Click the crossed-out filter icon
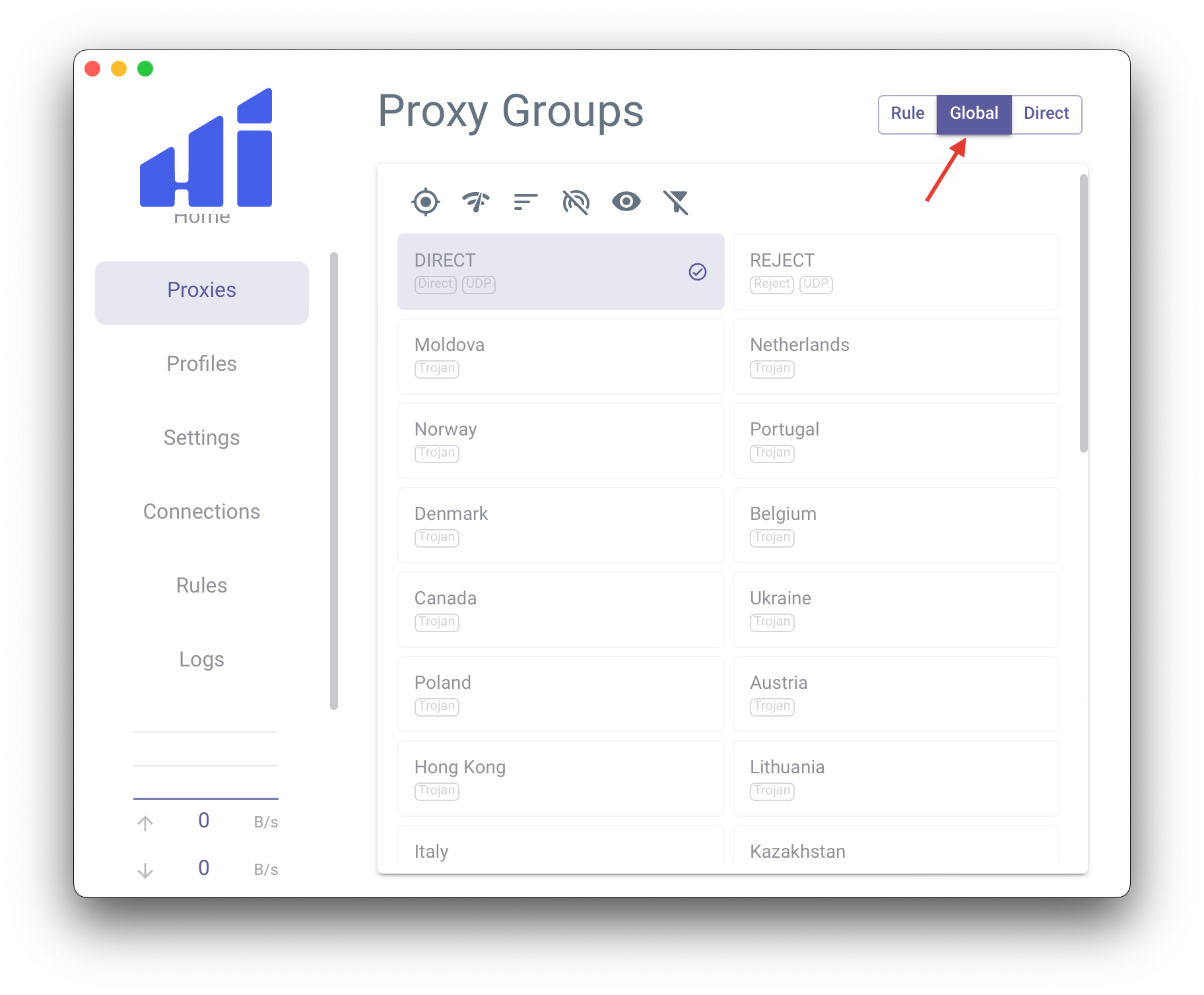Image resolution: width=1204 pixels, height=995 pixels. click(675, 202)
